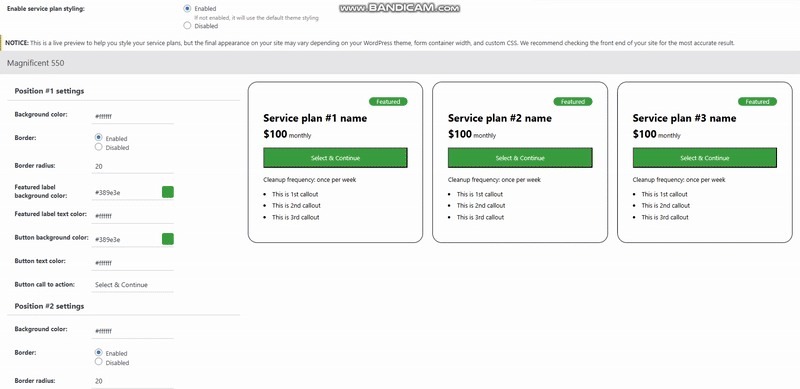This screenshot has height=389, width=800.
Task: Disable border in Position #1 settings
Action: (x=99, y=147)
